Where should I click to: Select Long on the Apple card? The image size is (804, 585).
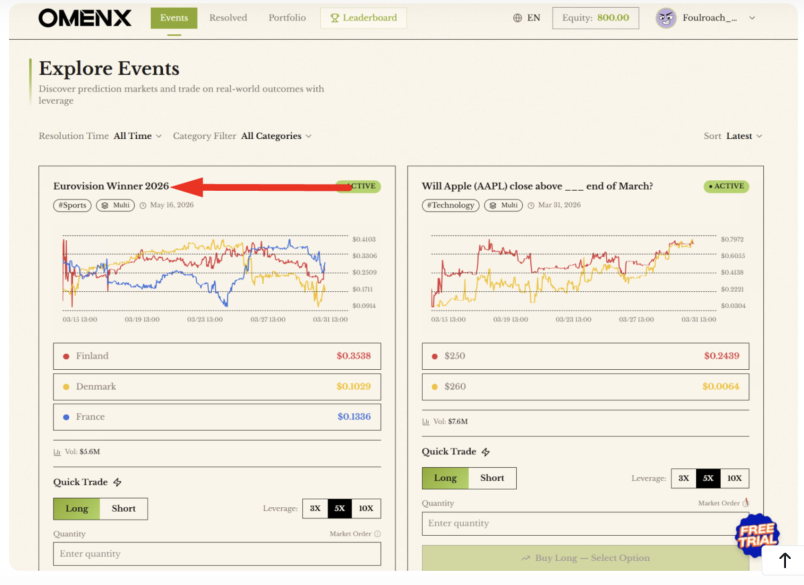(x=445, y=478)
